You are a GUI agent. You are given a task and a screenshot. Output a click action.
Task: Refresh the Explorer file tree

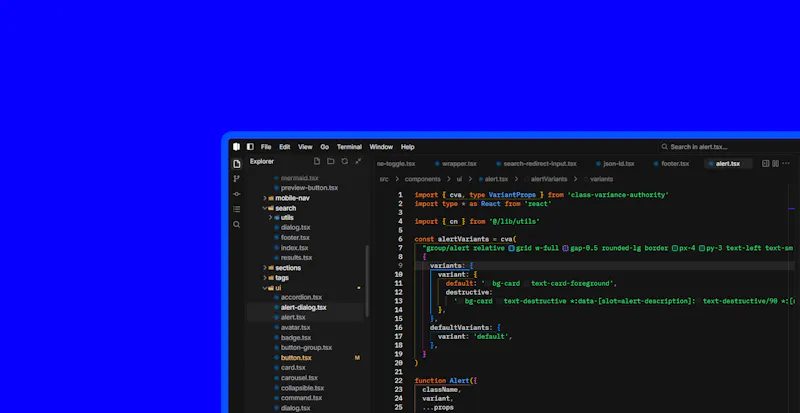344,161
